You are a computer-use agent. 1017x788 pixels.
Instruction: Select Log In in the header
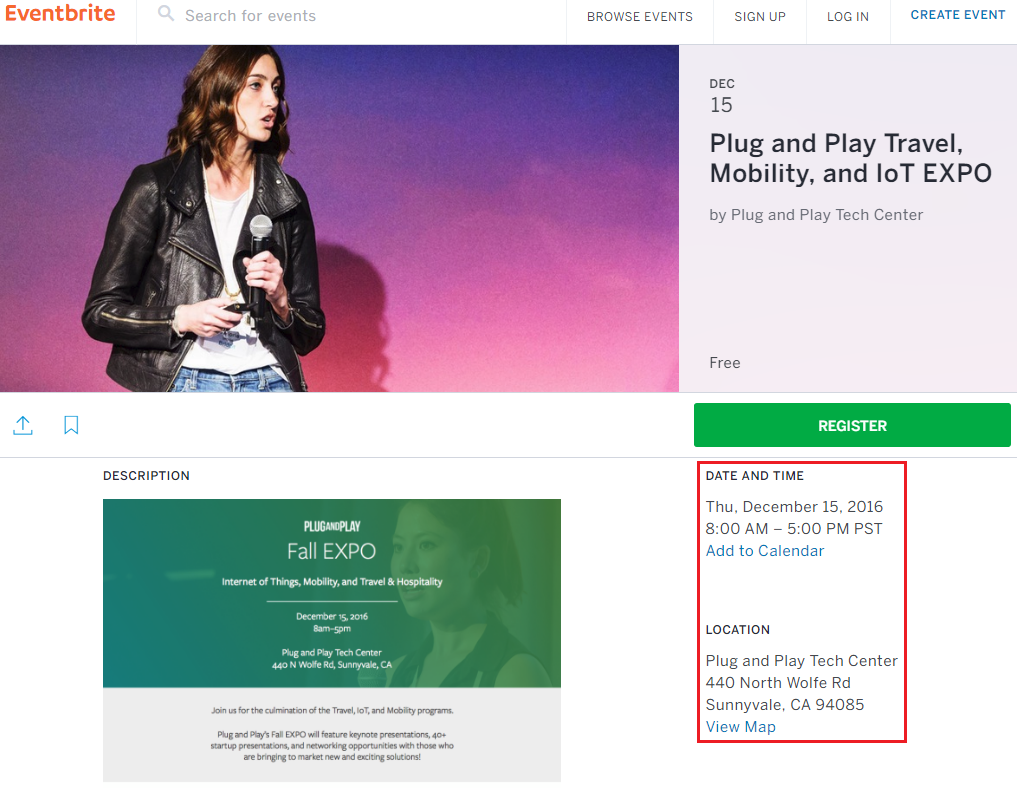coord(847,17)
